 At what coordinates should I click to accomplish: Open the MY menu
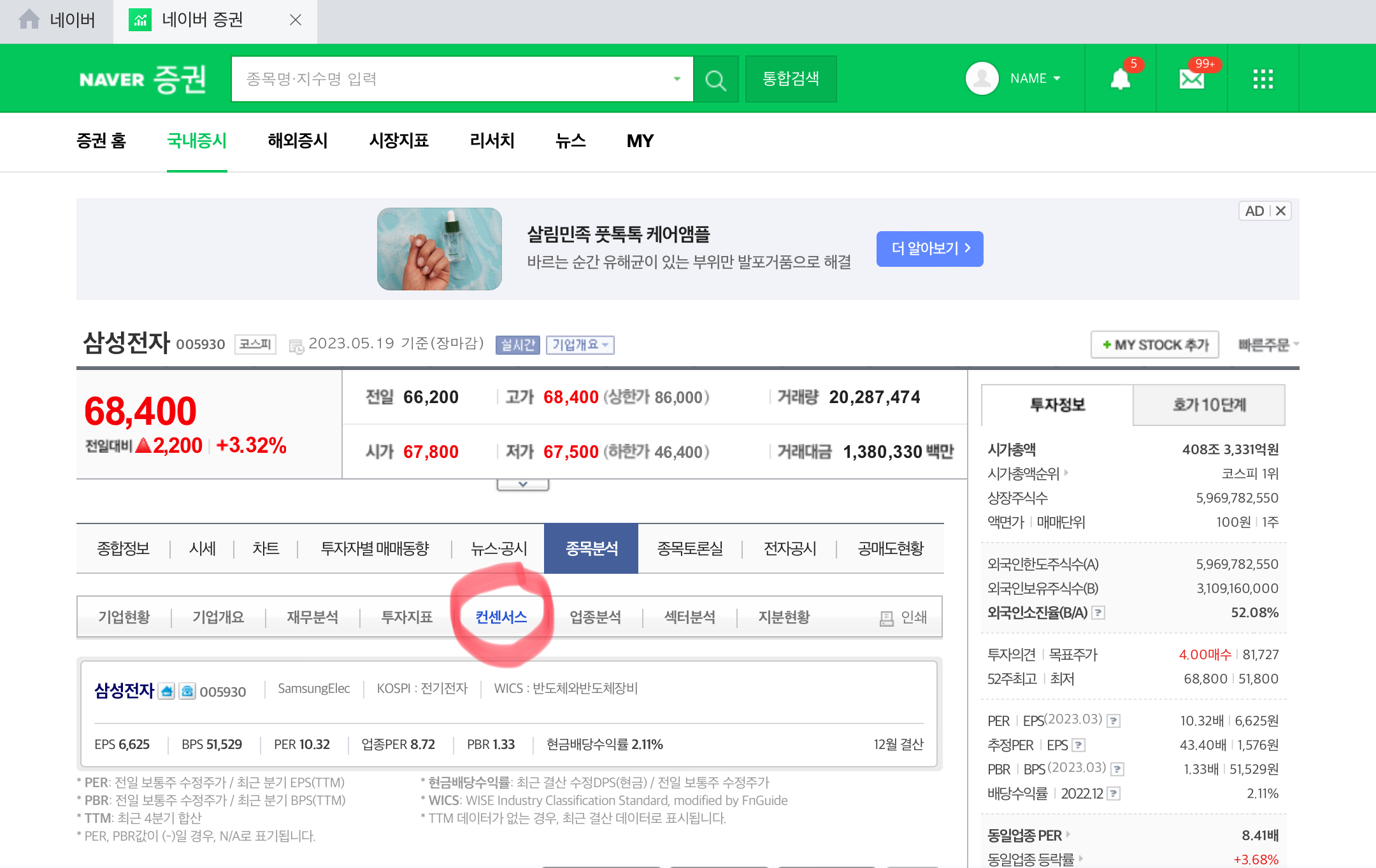pos(640,141)
